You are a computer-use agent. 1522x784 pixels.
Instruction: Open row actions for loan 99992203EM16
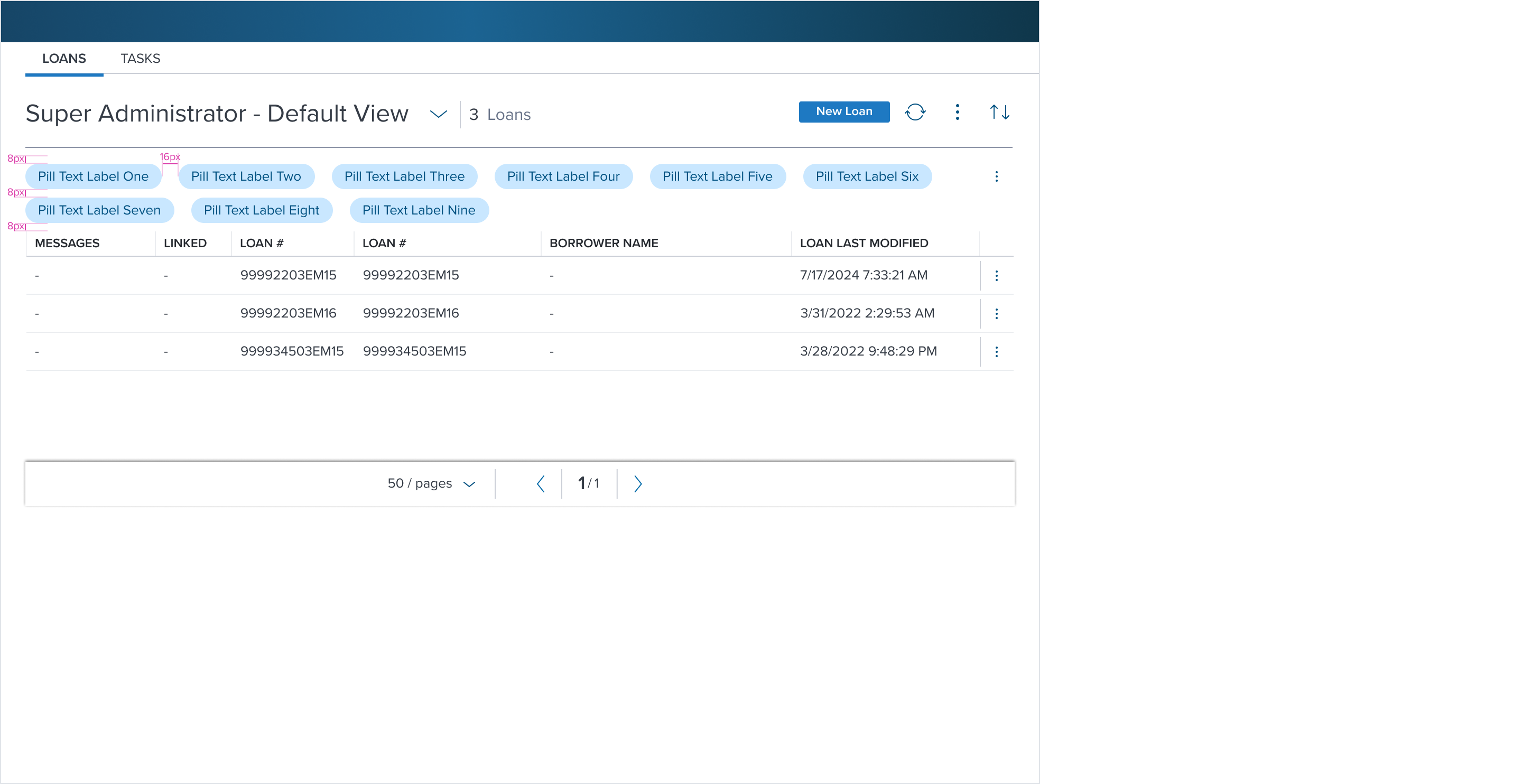996,314
